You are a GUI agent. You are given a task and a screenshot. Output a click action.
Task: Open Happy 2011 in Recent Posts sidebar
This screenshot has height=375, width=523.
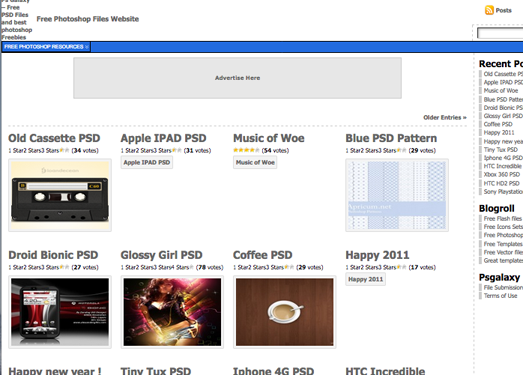499,132
